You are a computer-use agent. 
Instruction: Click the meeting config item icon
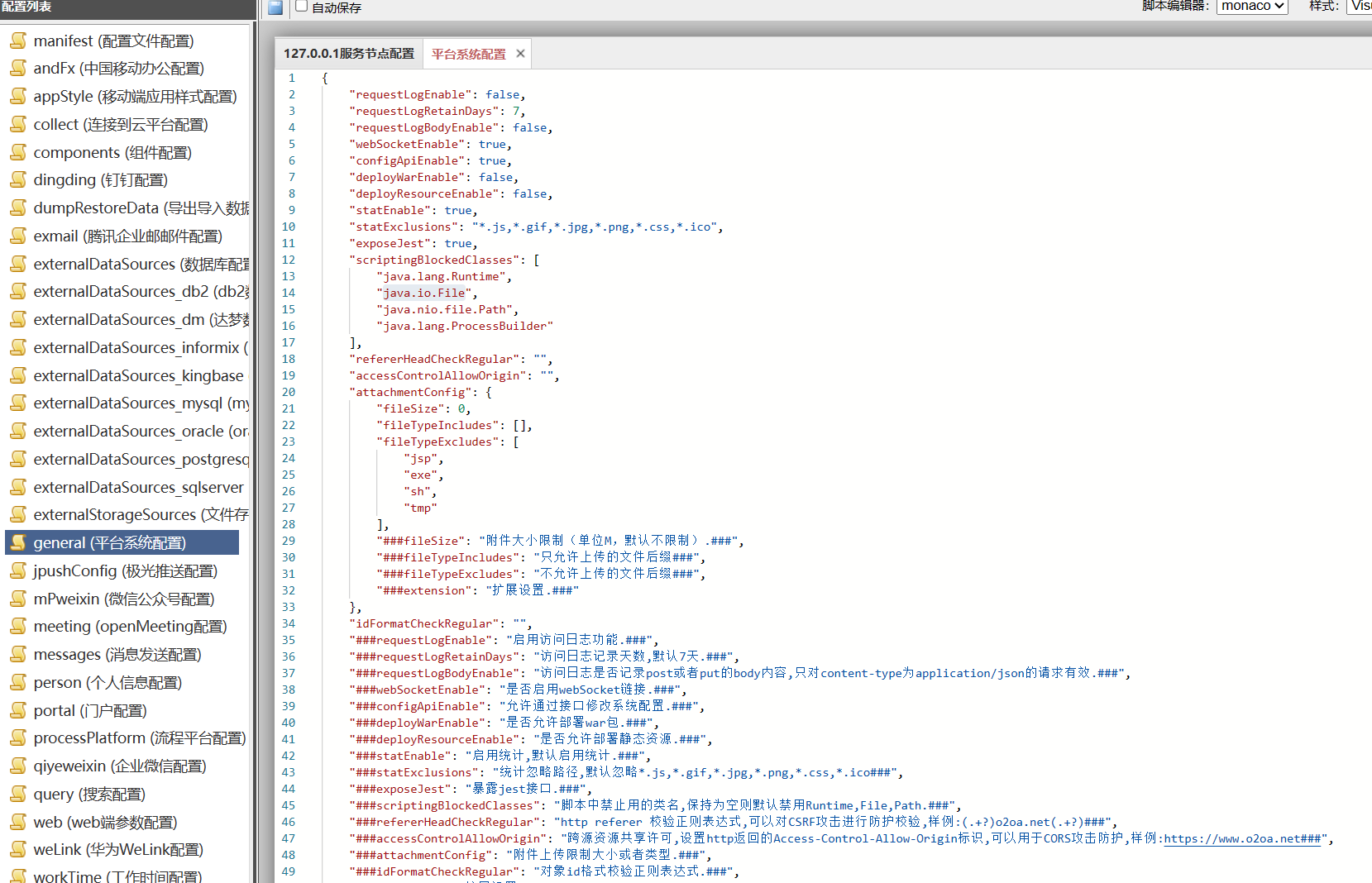pos(18,626)
